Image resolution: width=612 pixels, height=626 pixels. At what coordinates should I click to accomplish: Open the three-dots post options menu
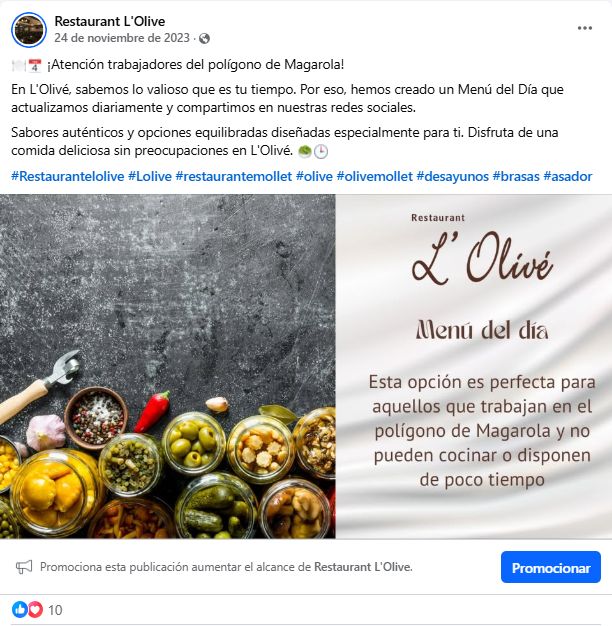point(584,28)
